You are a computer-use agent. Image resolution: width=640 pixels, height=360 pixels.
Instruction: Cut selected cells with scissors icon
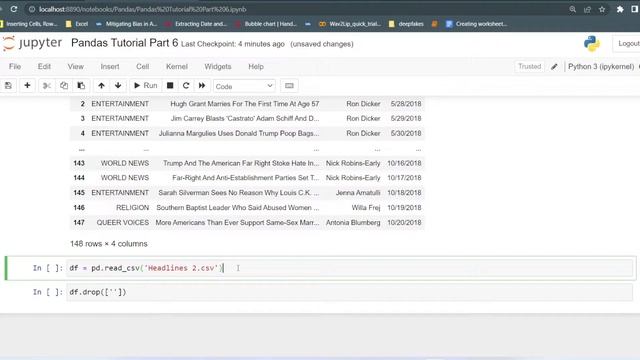pyautogui.click(x=47, y=86)
